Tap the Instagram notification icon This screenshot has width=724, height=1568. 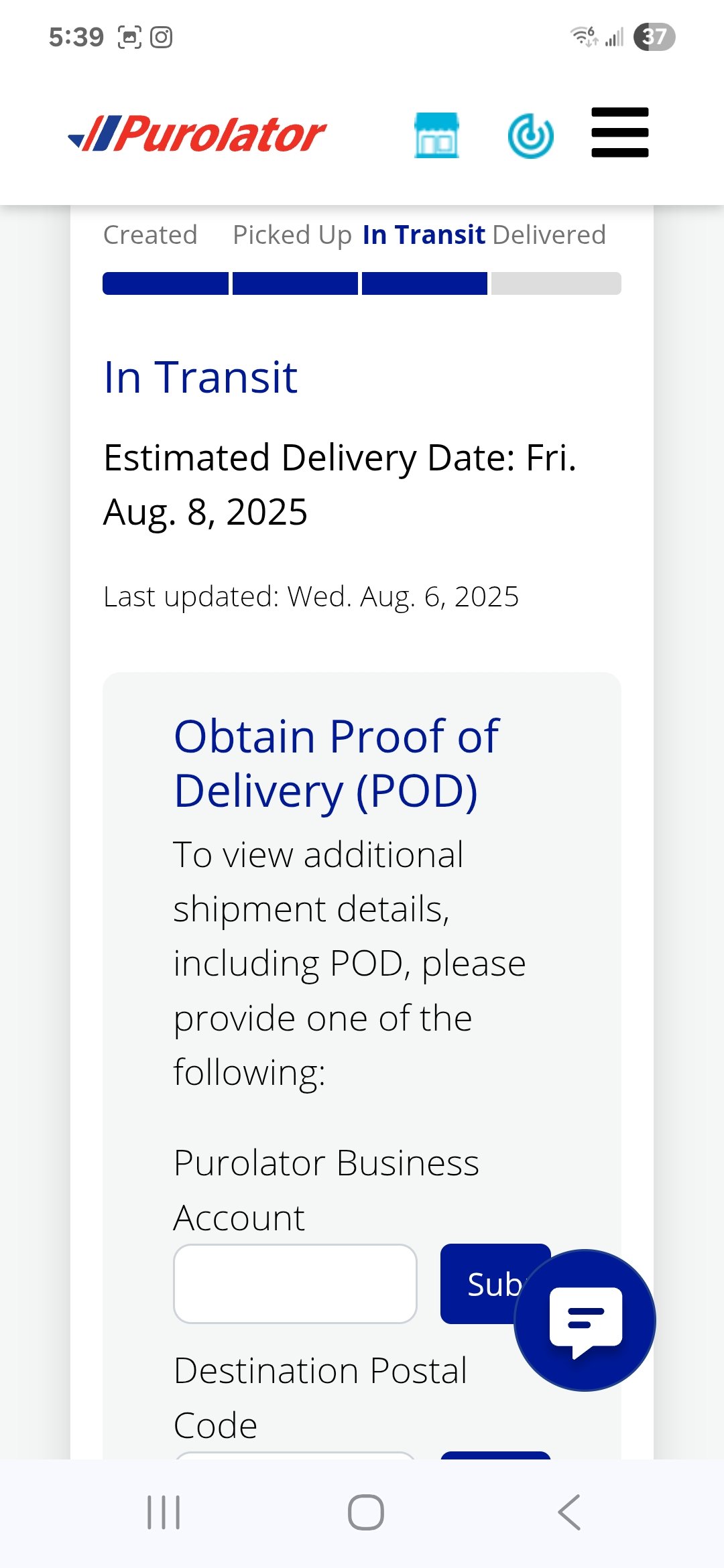(x=161, y=37)
